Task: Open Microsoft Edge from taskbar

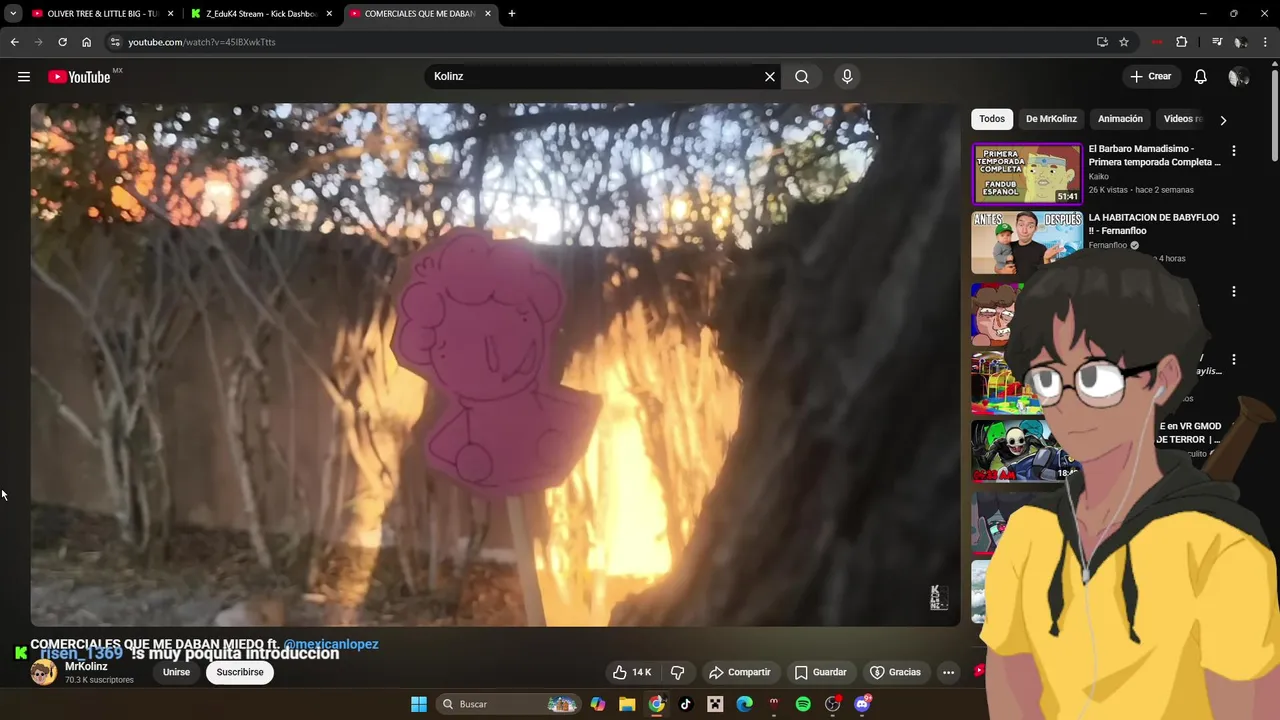Action: [744, 704]
